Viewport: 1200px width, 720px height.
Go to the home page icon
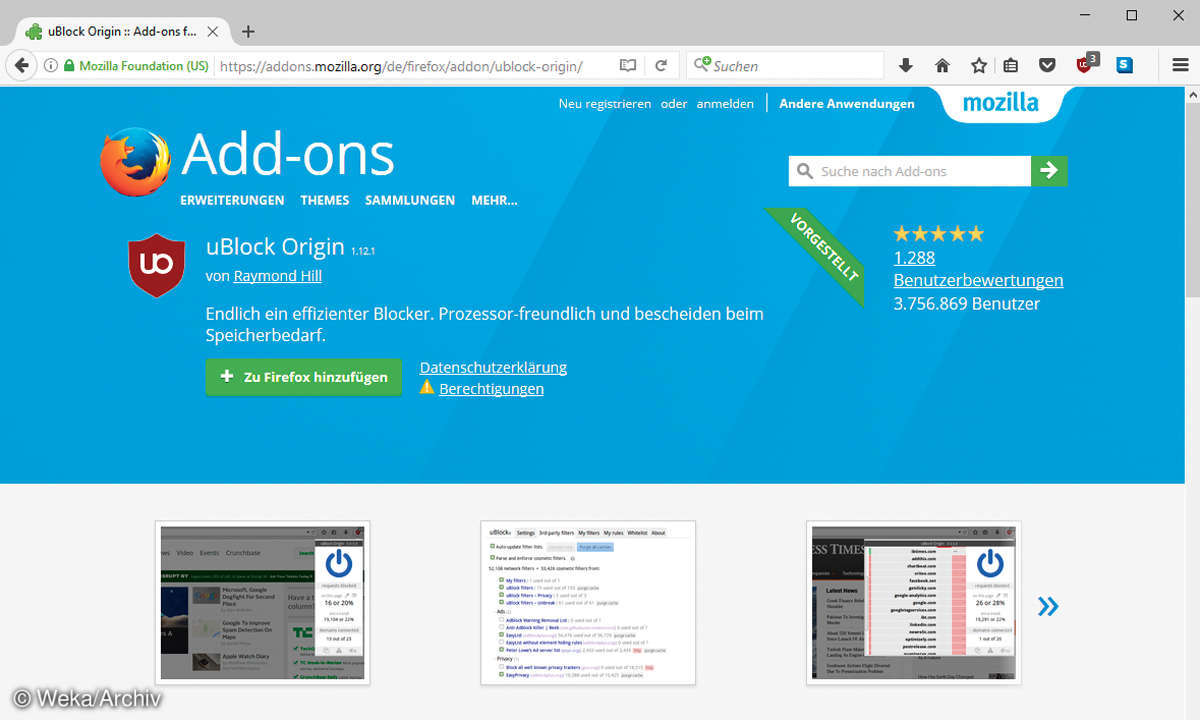[x=942, y=66]
